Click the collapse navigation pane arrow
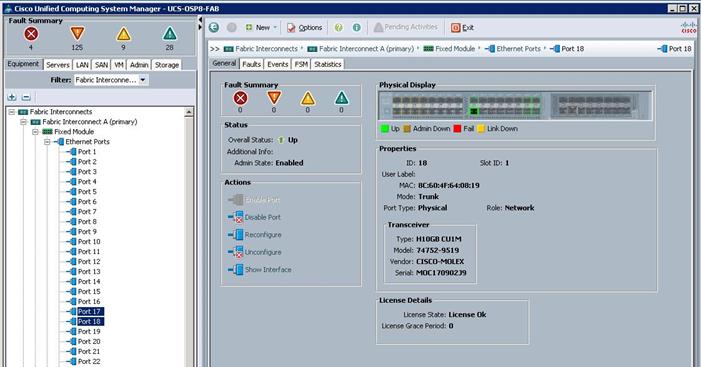 pyautogui.click(x=200, y=20)
